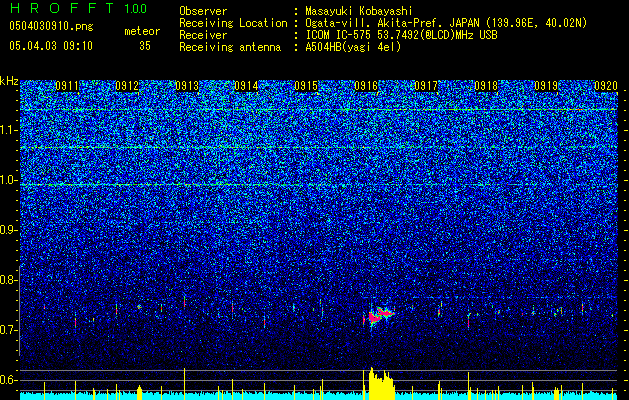Click the 0916 time marker
The width and height of the screenshot is (629, 400).
pyautogui.click(x=366, y=86)
